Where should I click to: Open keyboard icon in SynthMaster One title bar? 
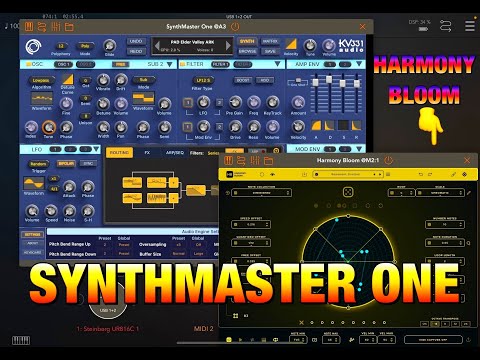point(29,27)
